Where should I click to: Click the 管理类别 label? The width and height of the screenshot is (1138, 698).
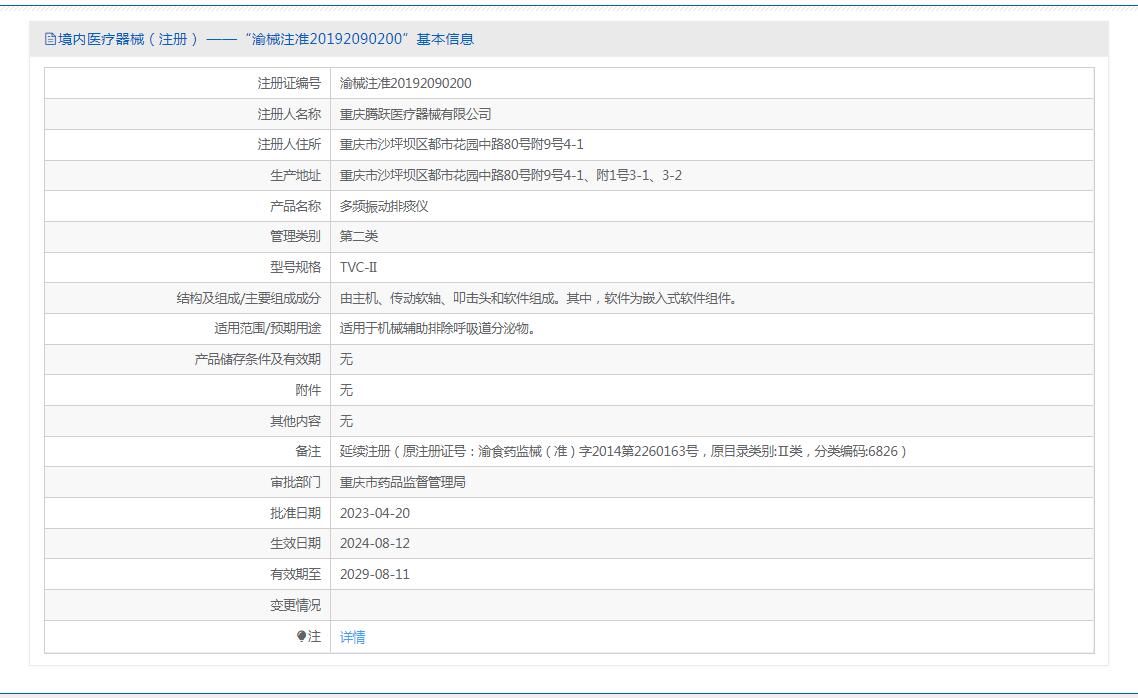tap(295, 237)
